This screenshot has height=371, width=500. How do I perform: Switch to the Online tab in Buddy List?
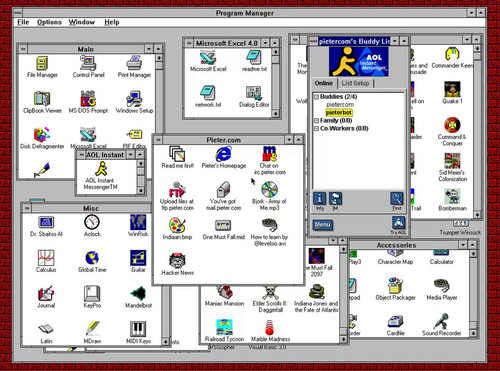(324, 83)
